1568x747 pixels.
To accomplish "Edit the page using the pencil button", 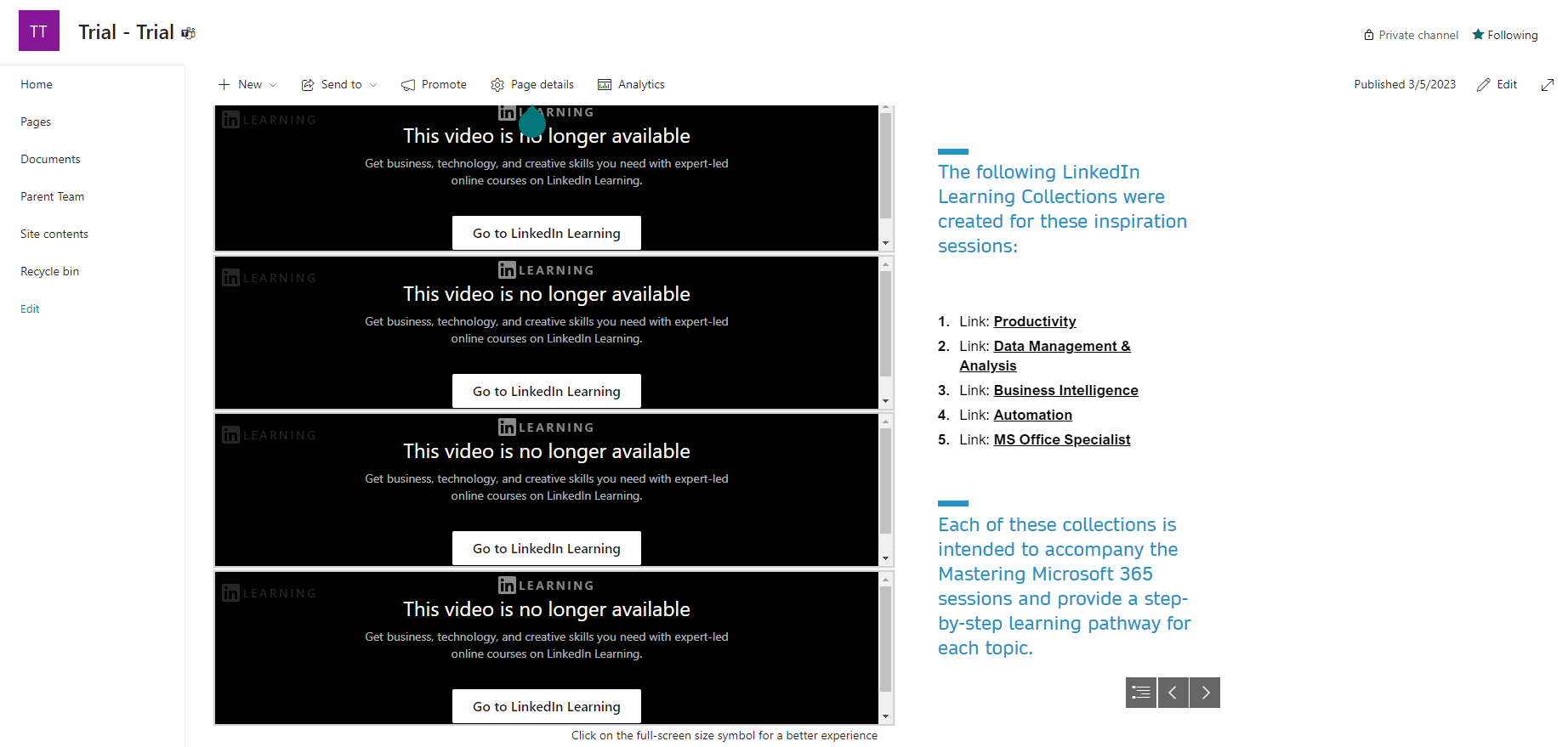I will click(x=1497, y=84).
